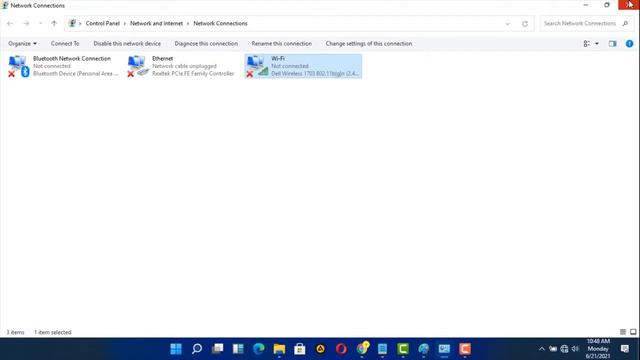640x360 pixels.
Task: Open the Help button
Action: point(629,44)
